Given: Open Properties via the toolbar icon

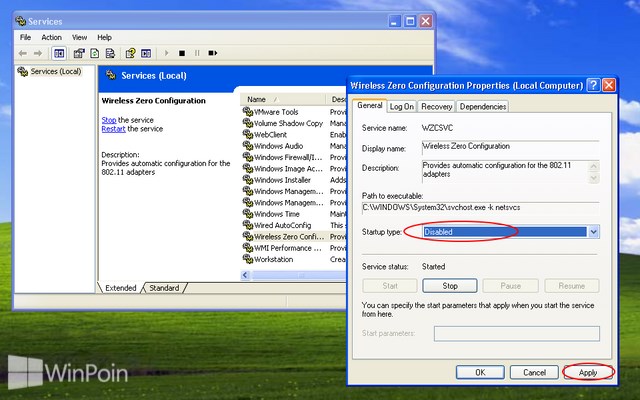Looking at the screenshot, I should pyautogui.click(x=79, y=53).
